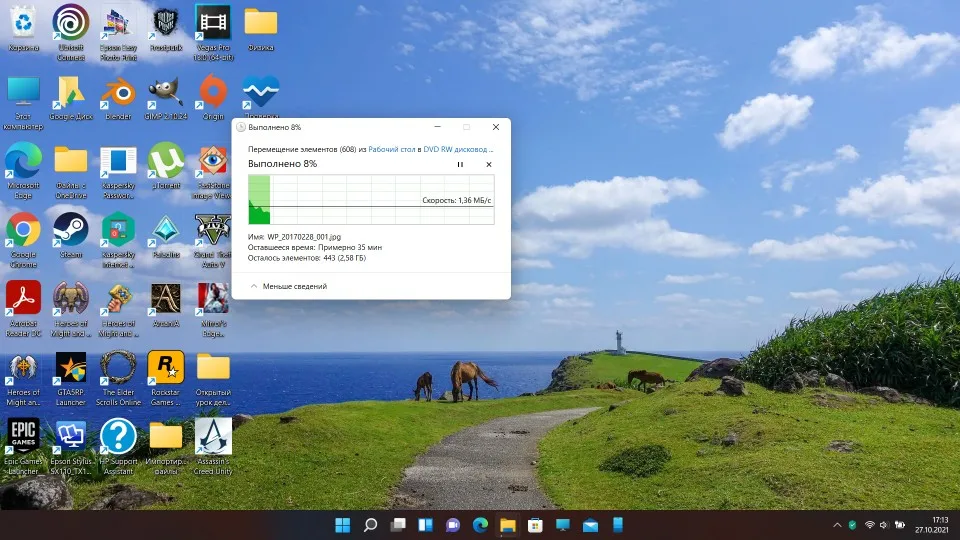Screen dimensions: 960x540
Task: Select the Mirror's Edge shortcut
Action: (213, 309)
